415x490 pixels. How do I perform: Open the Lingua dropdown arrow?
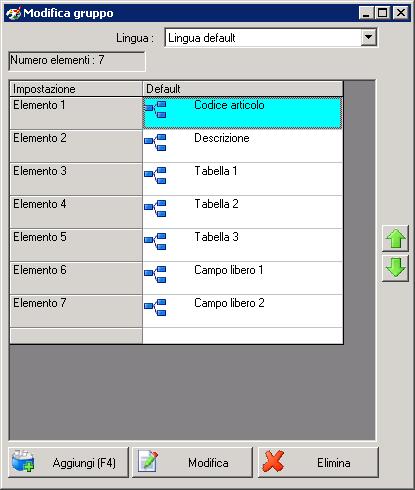click(368, 37)
